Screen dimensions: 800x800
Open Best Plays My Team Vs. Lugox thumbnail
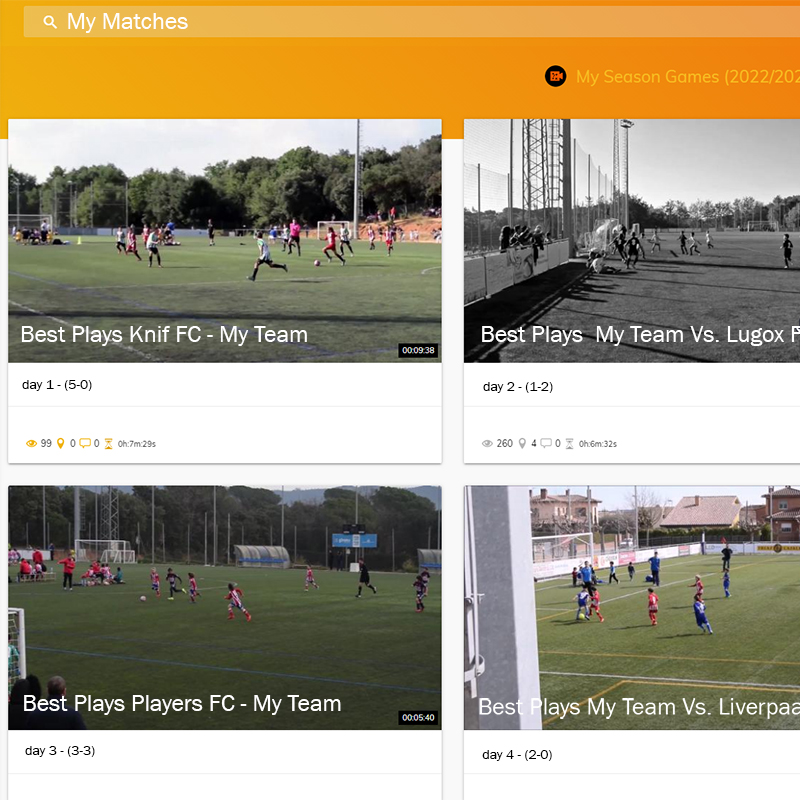pos(632,240)
